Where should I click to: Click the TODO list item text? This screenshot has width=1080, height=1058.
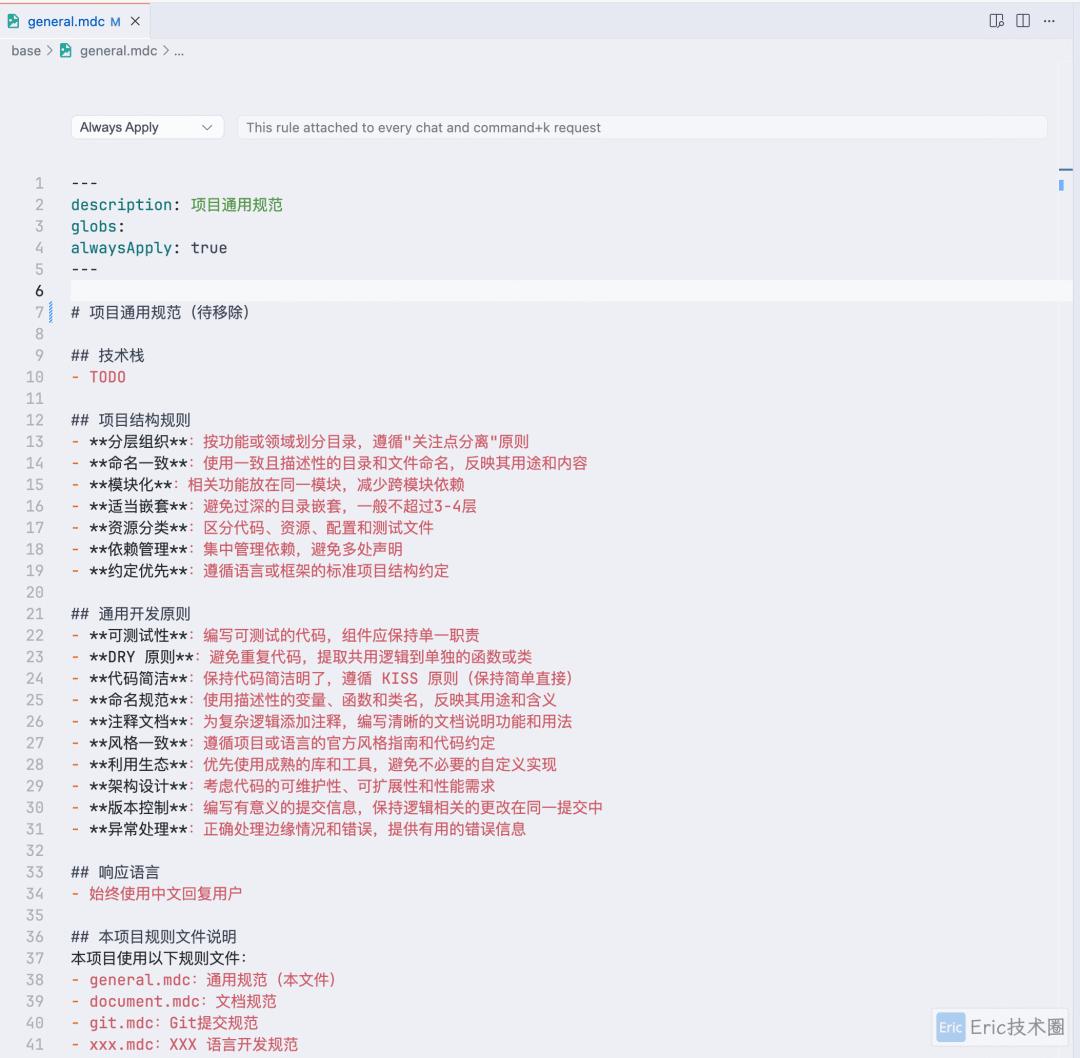tap(107, 377)
